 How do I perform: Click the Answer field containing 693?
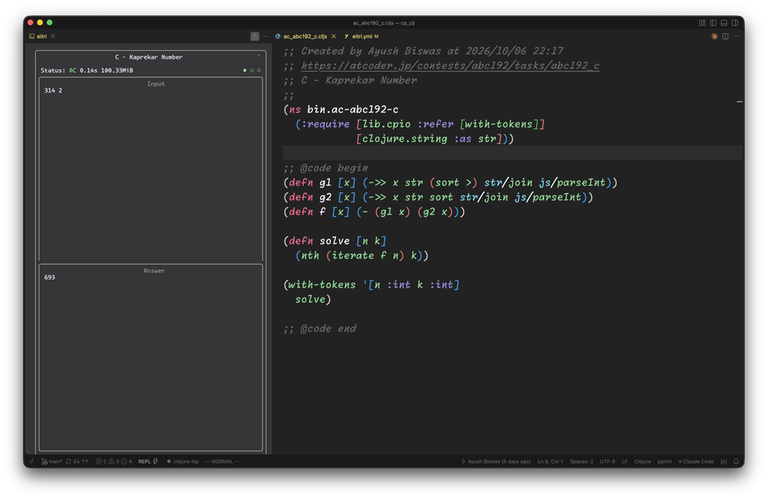[x=151, y=357]
